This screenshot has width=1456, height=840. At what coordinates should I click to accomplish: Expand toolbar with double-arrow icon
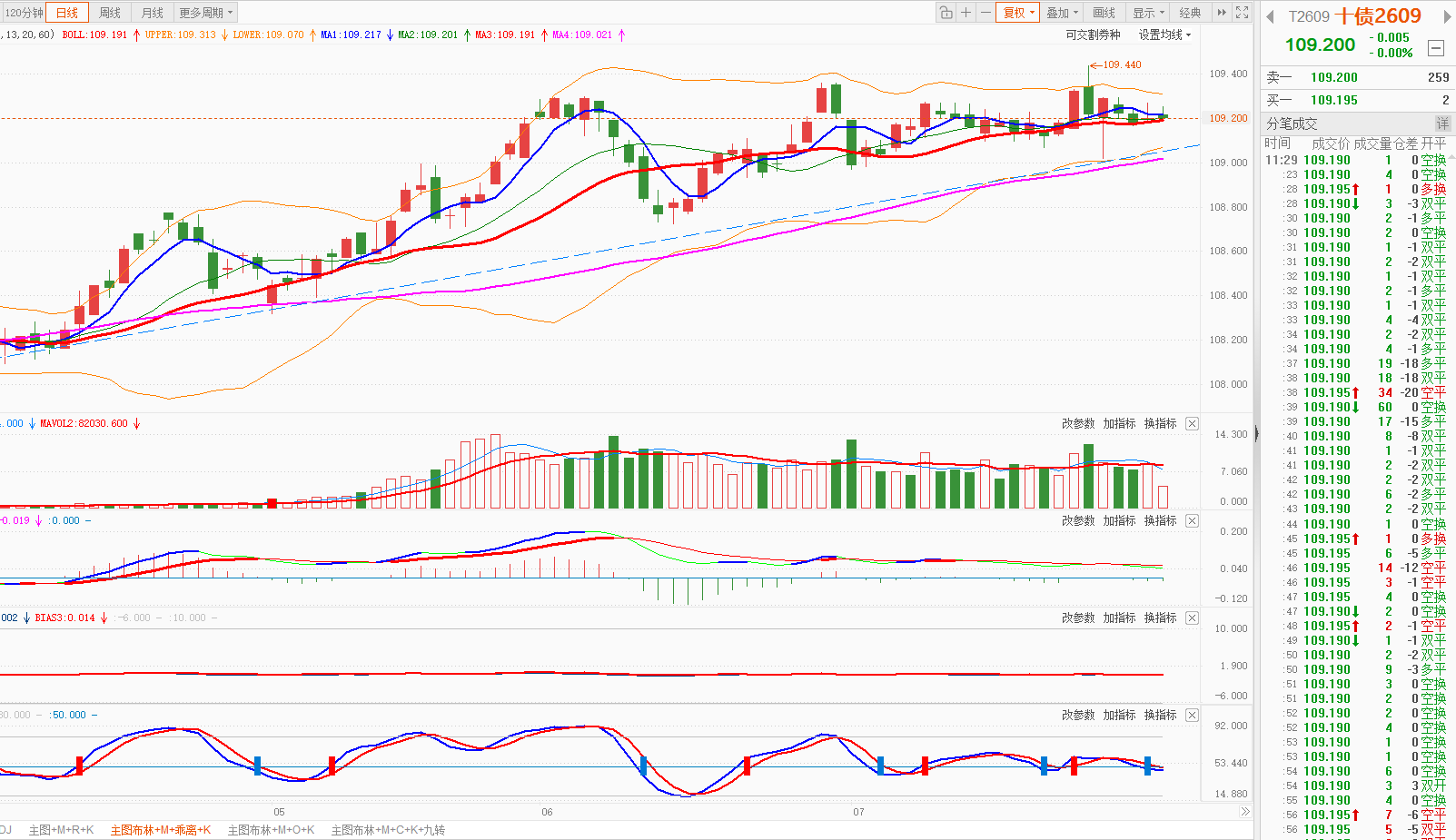(x=1222, y=13)
